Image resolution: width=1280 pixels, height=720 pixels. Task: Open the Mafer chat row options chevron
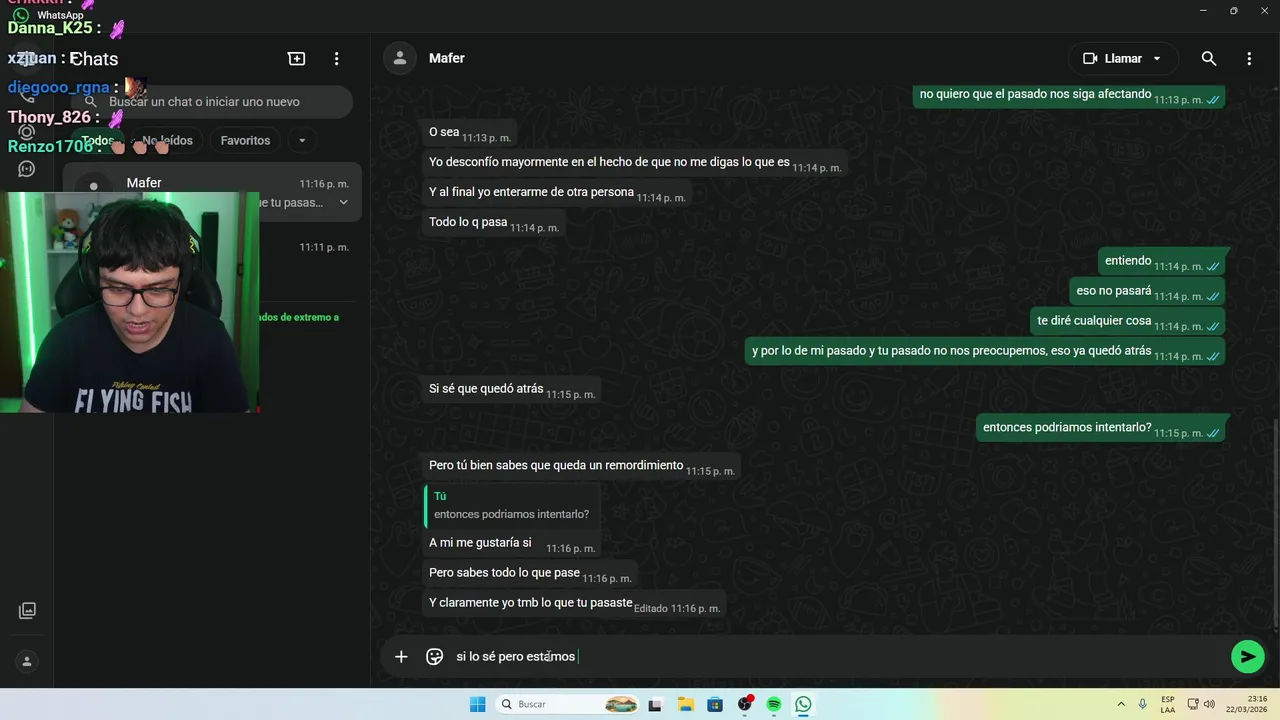[343, 202]
